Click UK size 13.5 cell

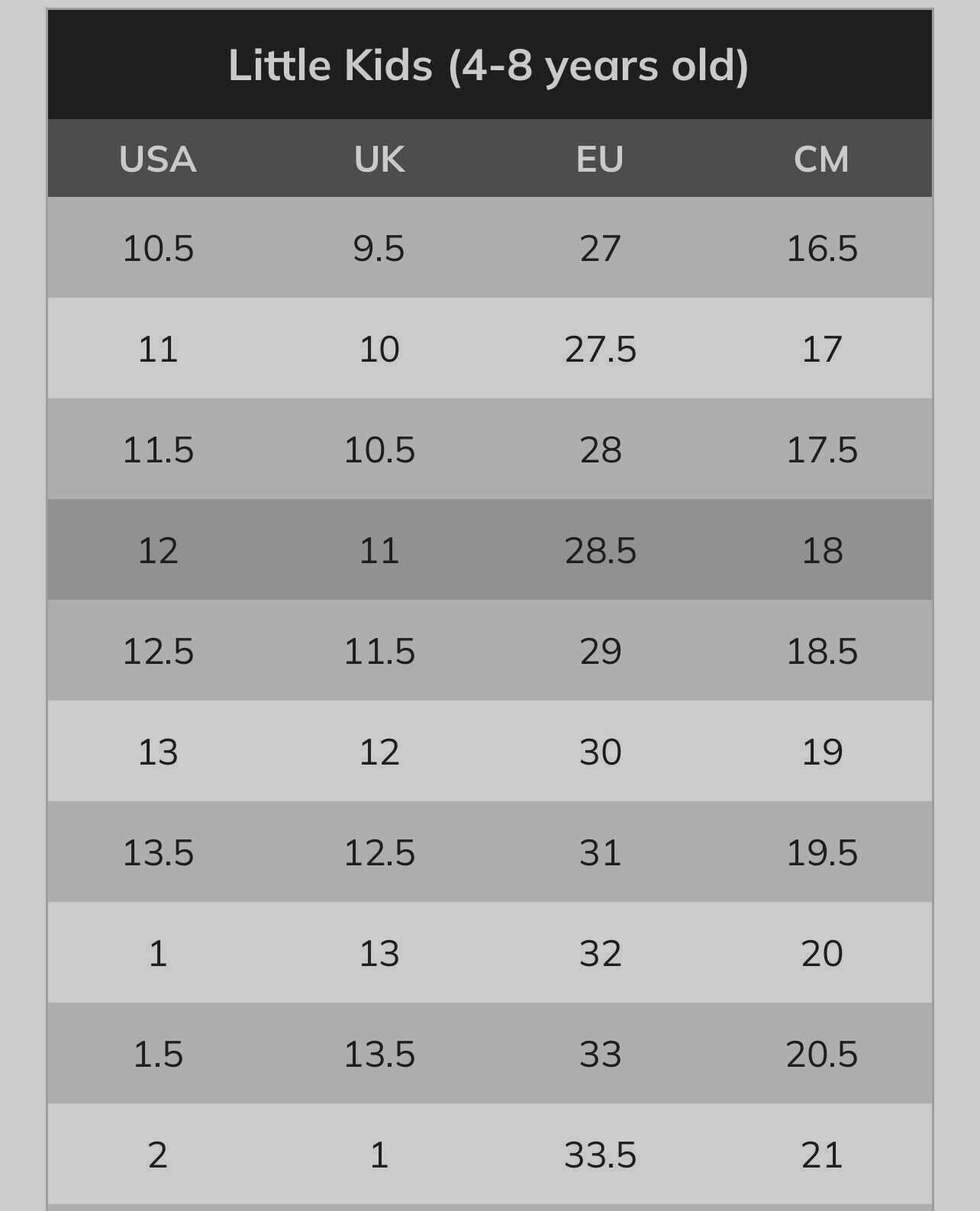click(379, 1055)
